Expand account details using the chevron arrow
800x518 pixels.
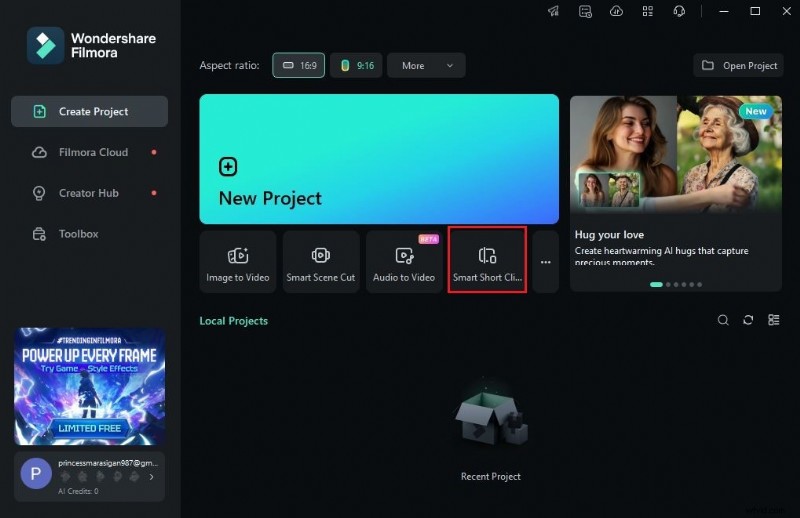pos(152,477)
